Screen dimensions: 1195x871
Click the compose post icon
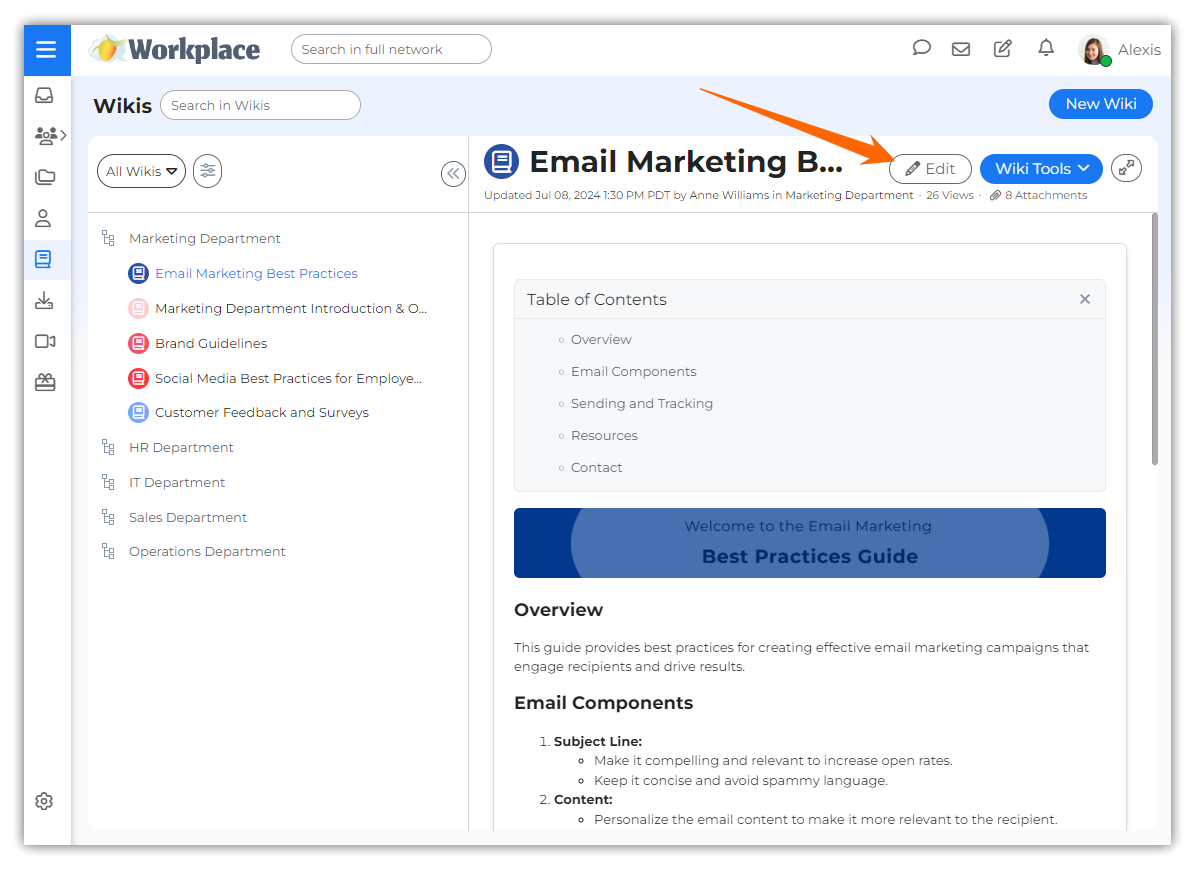point(1002,48)
